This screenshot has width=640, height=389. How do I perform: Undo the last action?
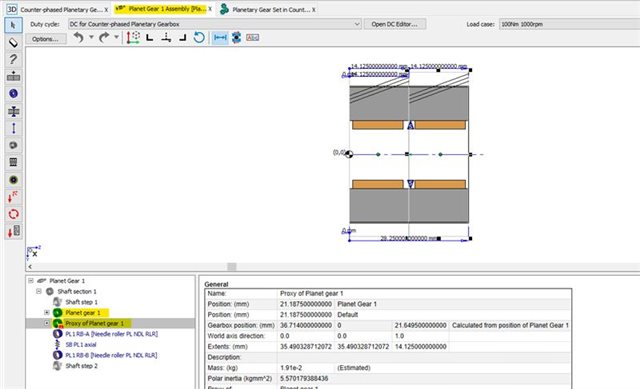tap(78, 38)
